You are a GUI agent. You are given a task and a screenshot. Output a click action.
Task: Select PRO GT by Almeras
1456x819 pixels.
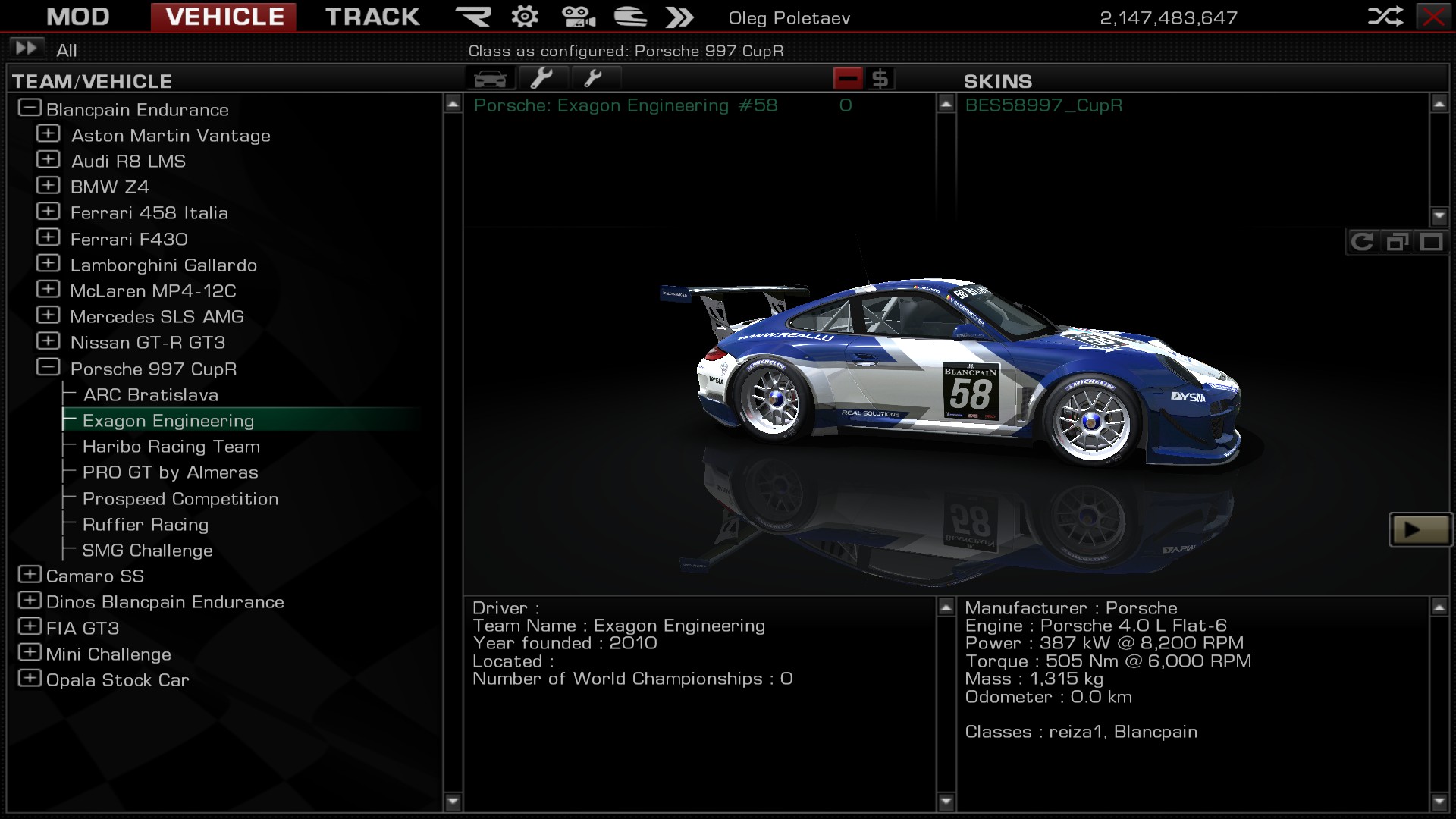coord(171,472)
